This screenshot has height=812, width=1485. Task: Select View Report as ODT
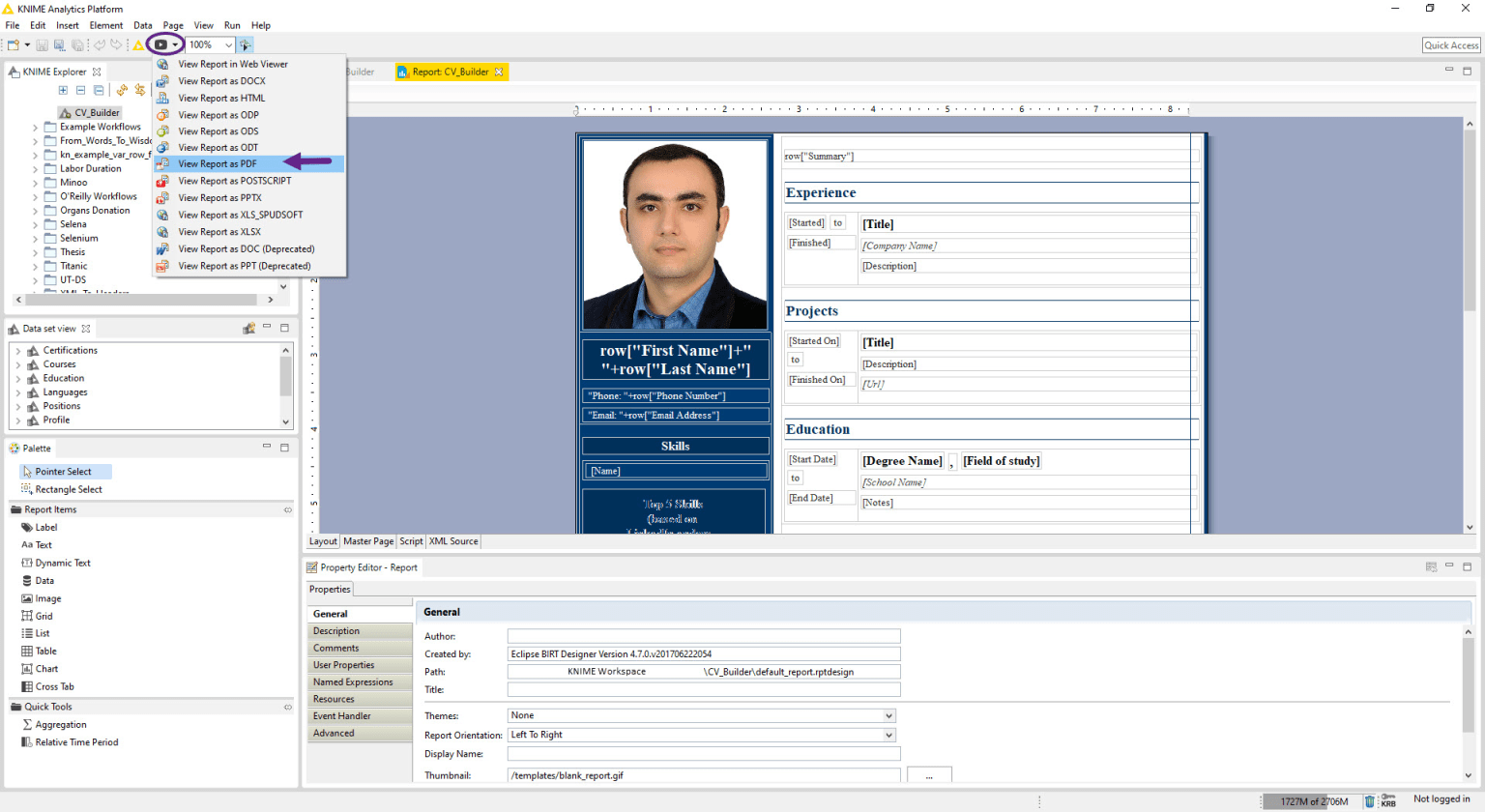pos(248,148)
